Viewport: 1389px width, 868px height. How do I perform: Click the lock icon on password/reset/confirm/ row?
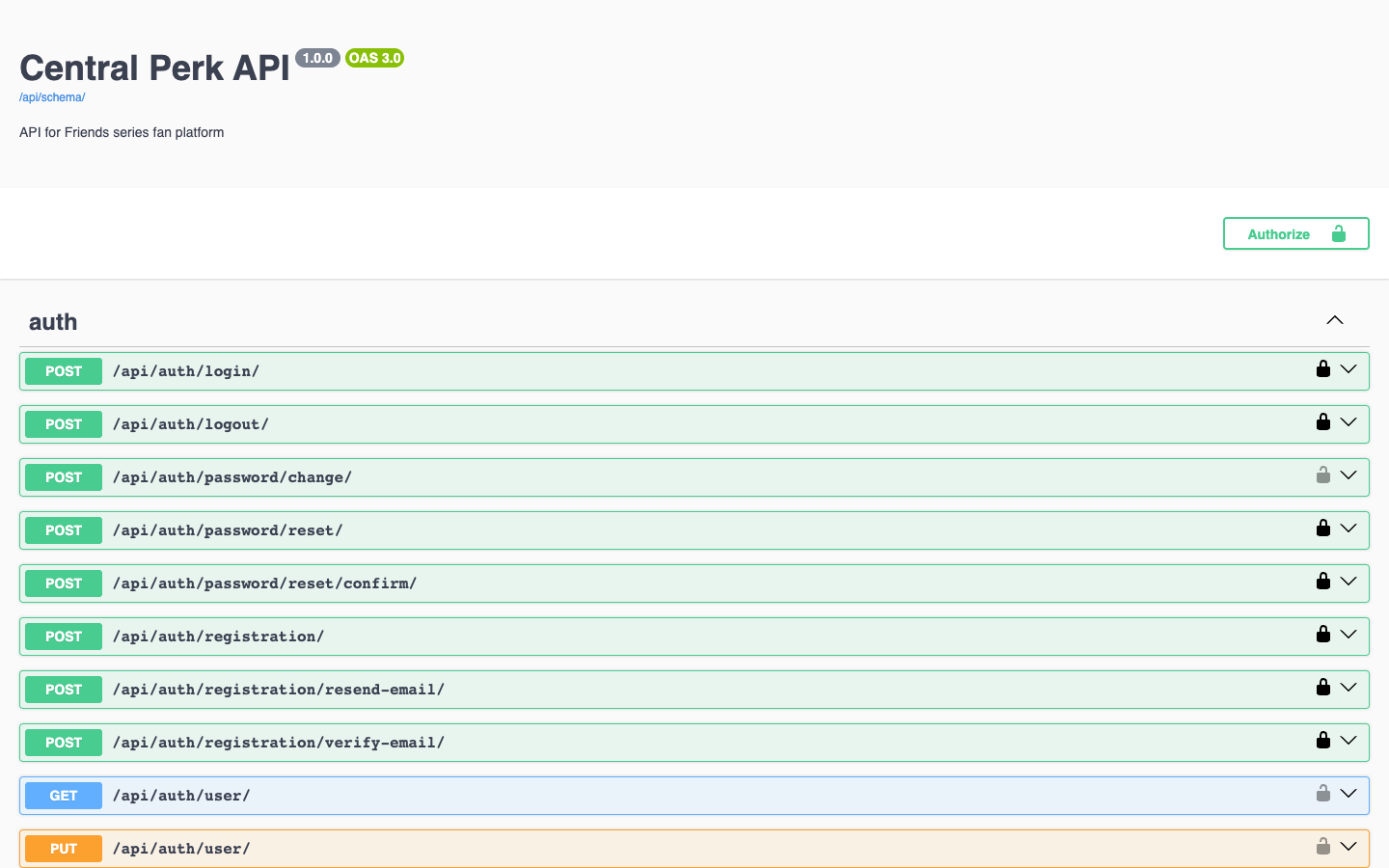(1323, 581)
